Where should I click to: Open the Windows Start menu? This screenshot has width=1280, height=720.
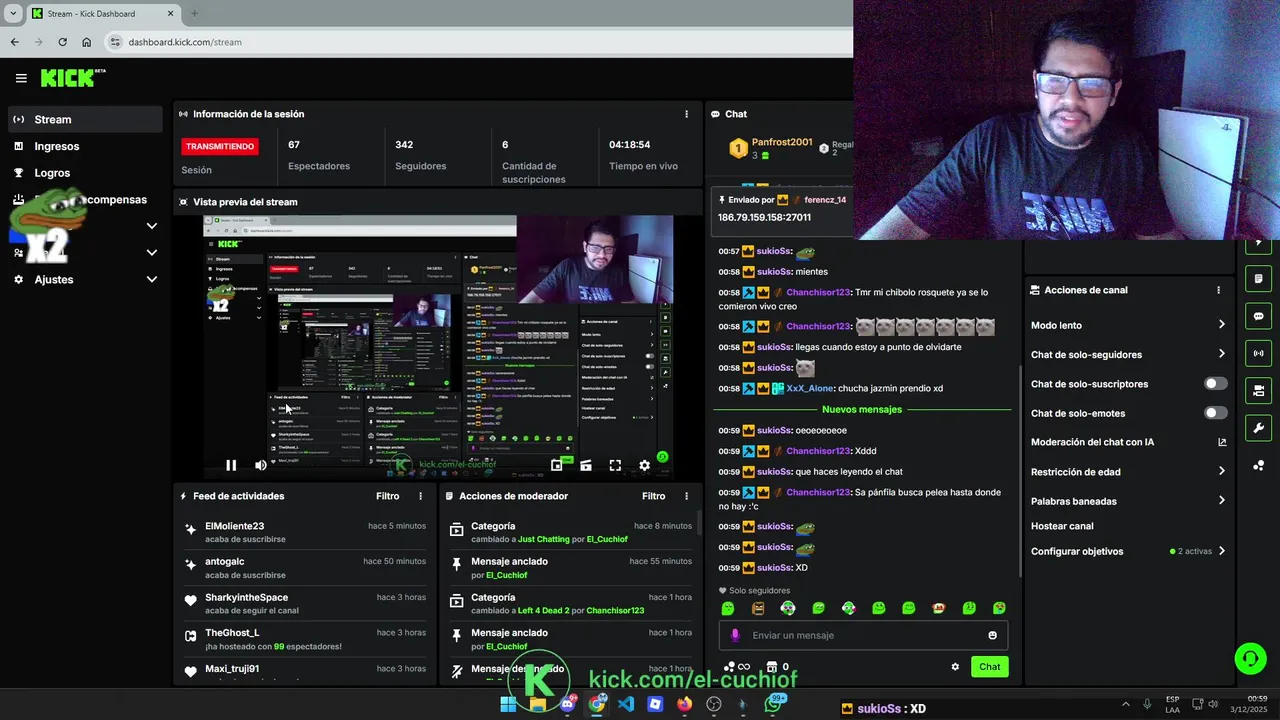pos(508,704)
